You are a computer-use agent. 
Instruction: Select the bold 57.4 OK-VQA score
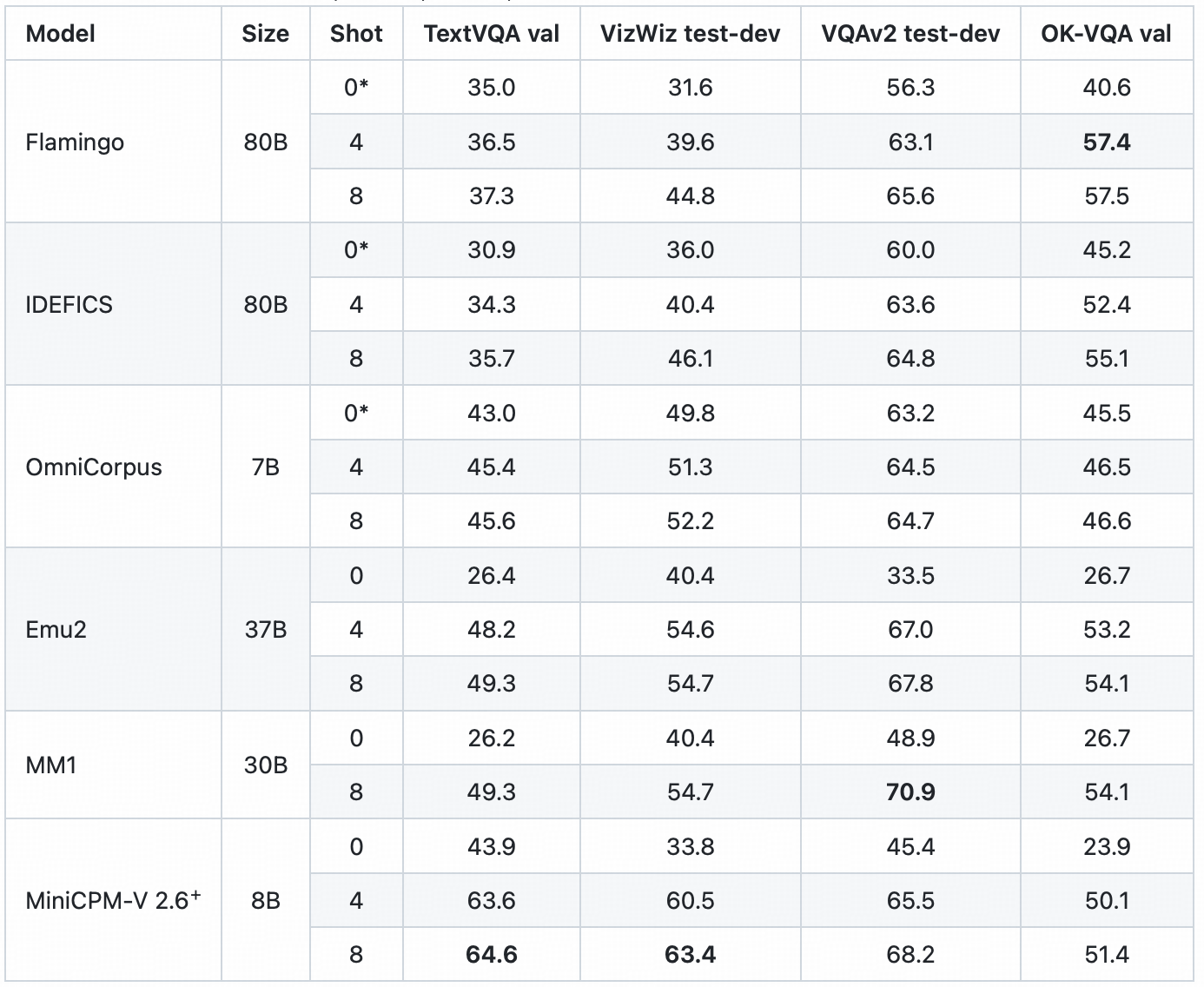tap(1106, 142)
